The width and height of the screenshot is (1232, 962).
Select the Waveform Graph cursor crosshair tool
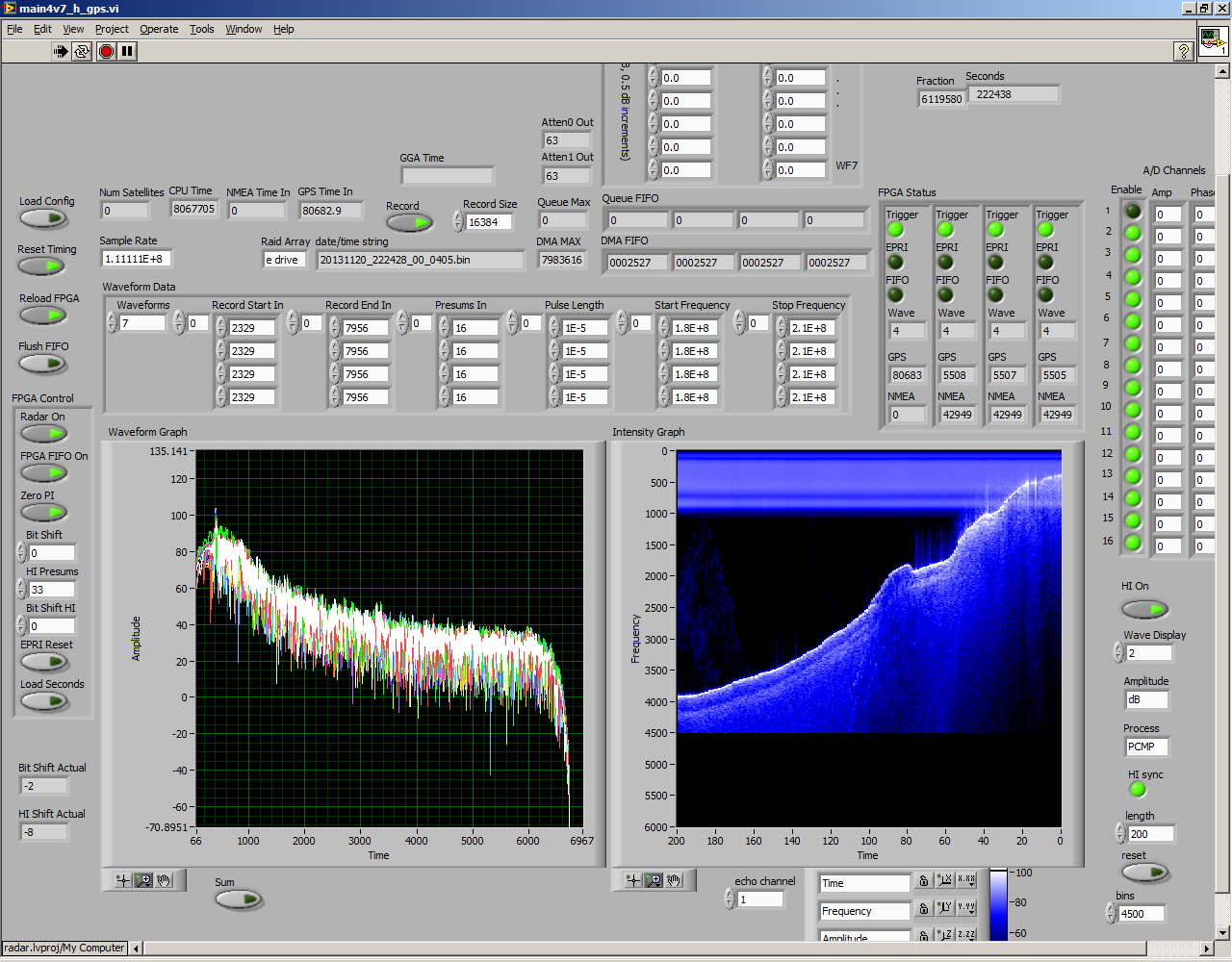[122, 879]
